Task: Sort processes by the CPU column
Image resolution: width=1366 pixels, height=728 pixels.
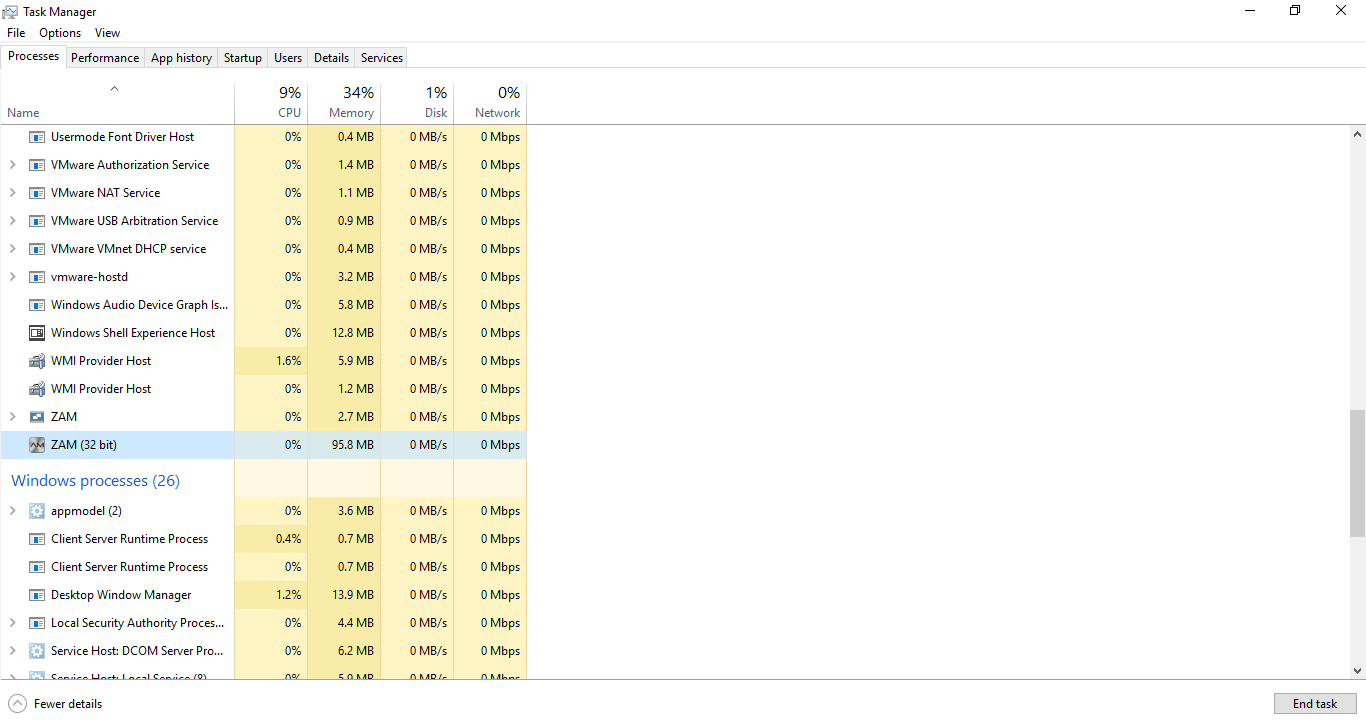Action: [x=271, y=102]
